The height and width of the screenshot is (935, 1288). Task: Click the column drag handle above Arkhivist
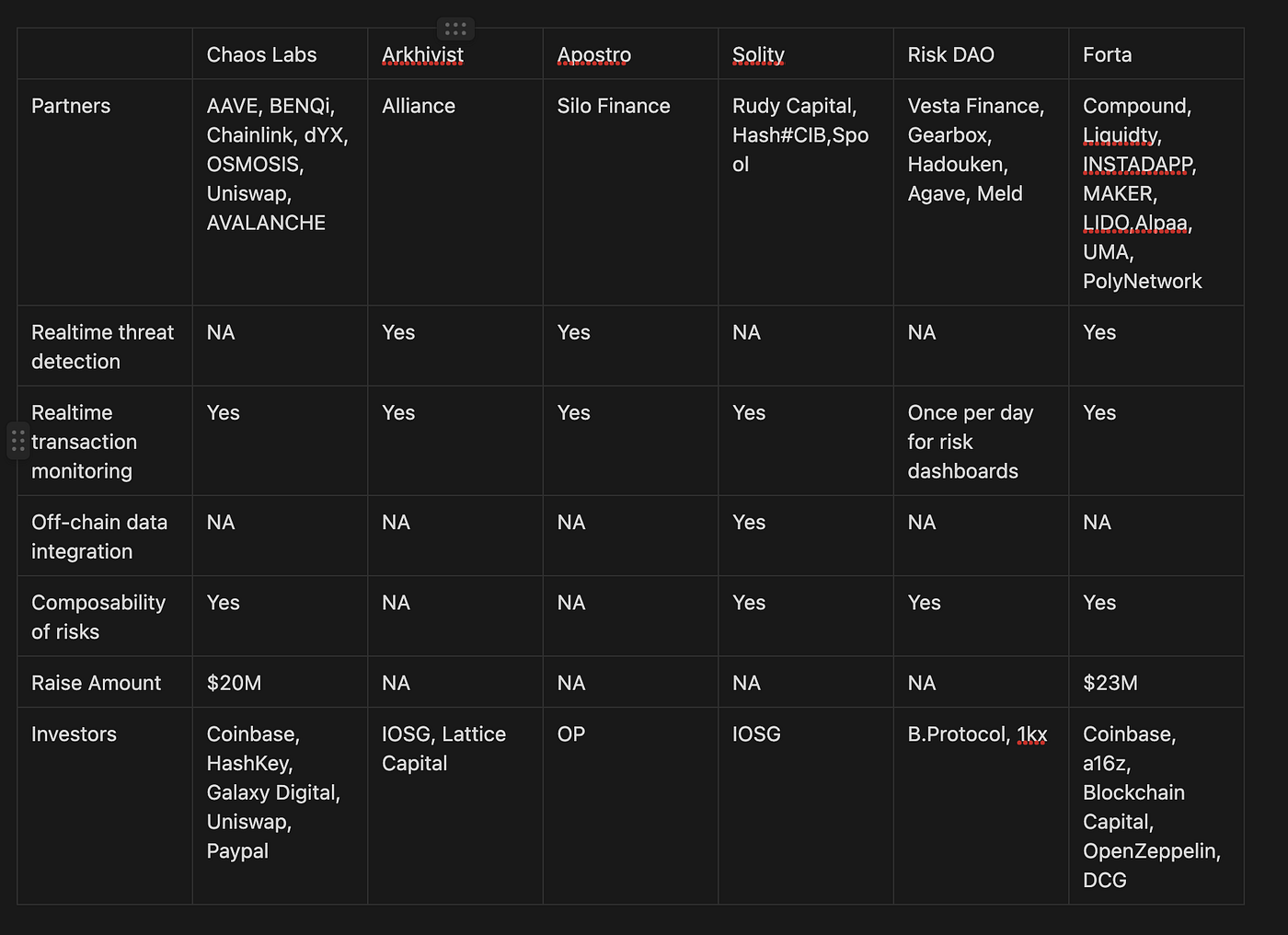[x=455, y=29]
